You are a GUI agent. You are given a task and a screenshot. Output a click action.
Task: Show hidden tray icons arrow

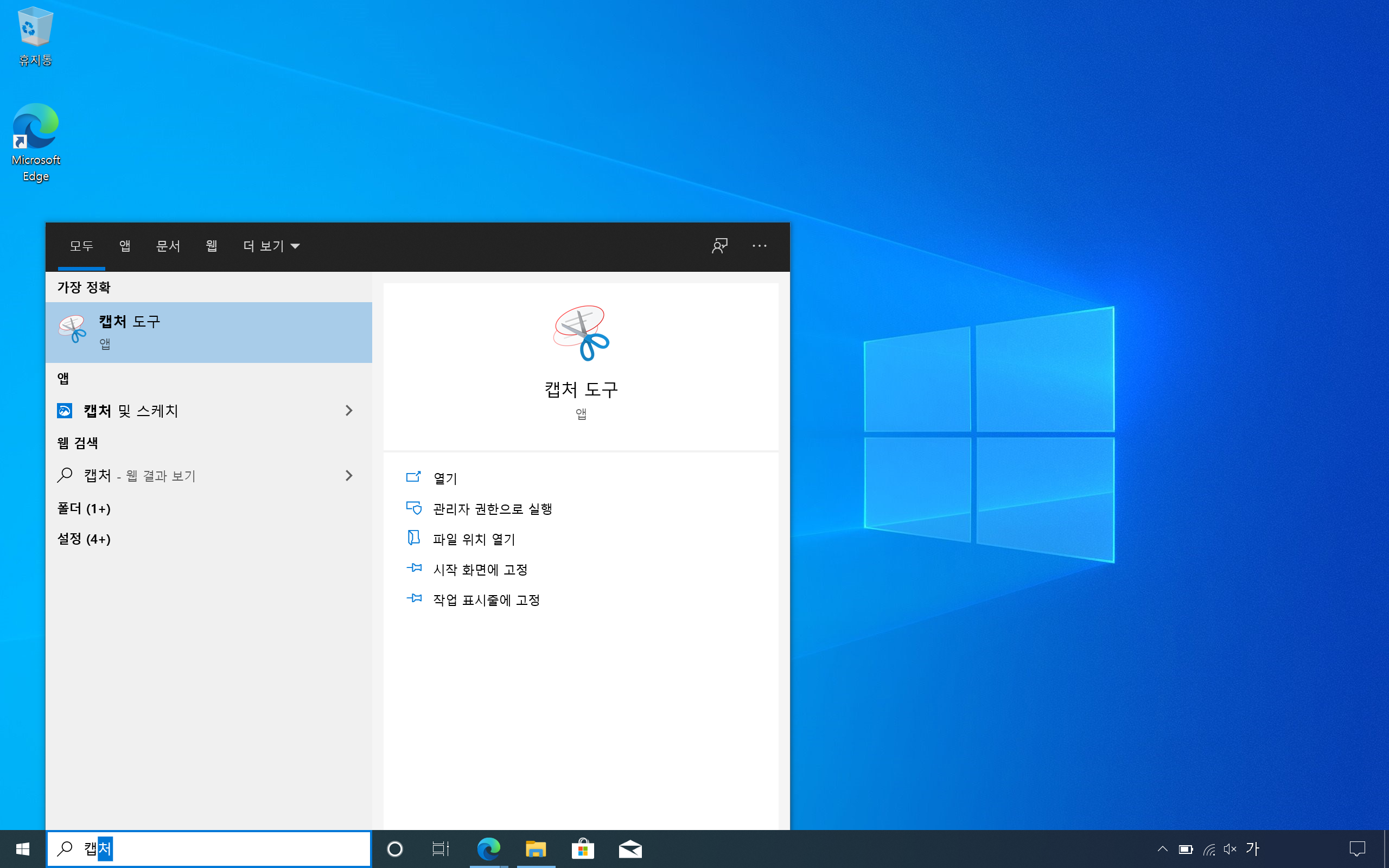click(1162, 848)
